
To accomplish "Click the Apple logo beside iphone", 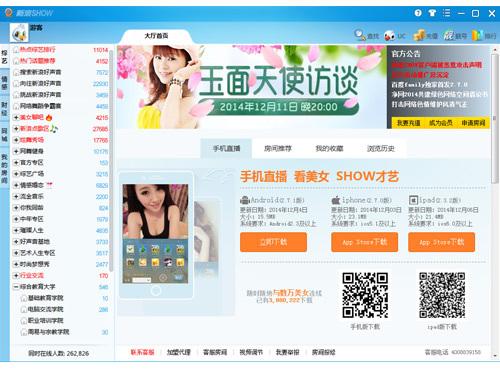I will 336,200.
